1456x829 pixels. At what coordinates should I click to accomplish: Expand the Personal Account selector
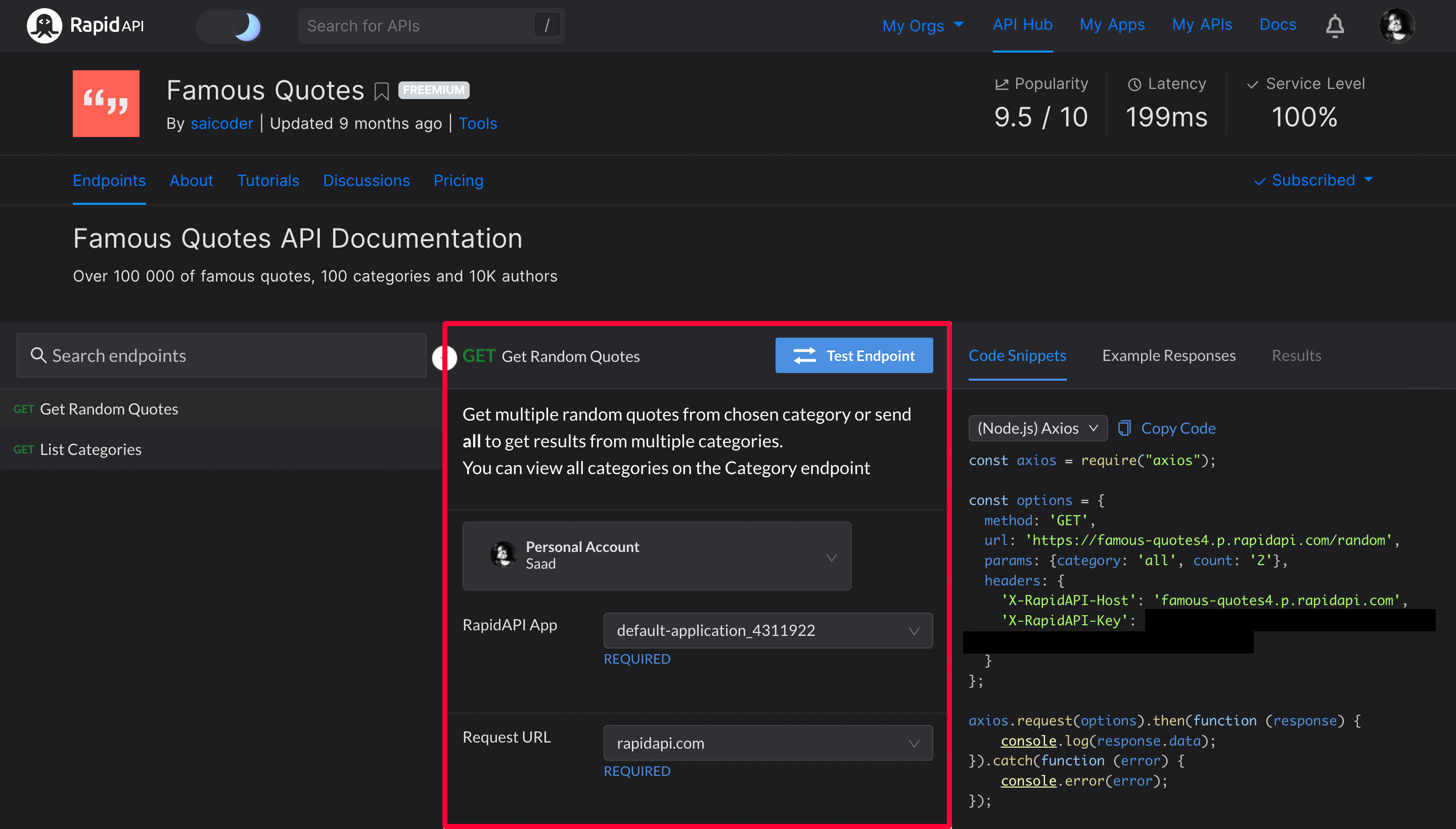[x=657, y=556]
